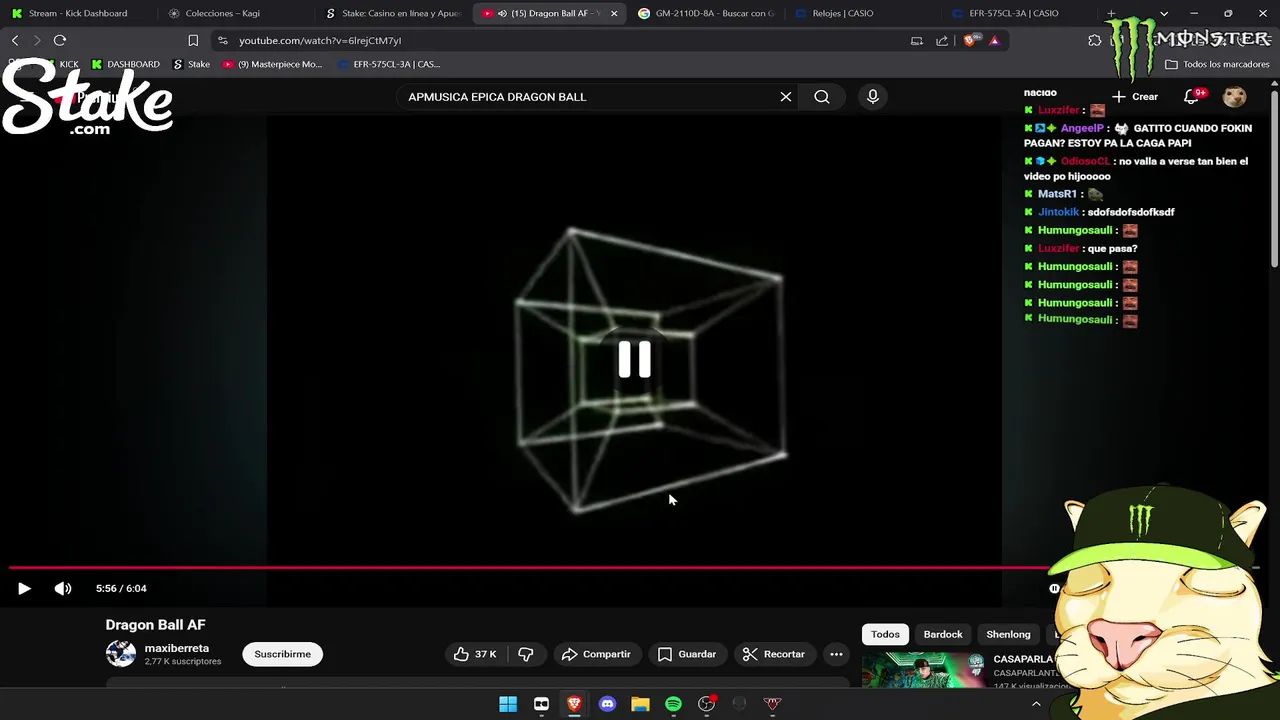Share the video via Compartir
Viewport: 1280px width, 720px height.
pos(596,654)
